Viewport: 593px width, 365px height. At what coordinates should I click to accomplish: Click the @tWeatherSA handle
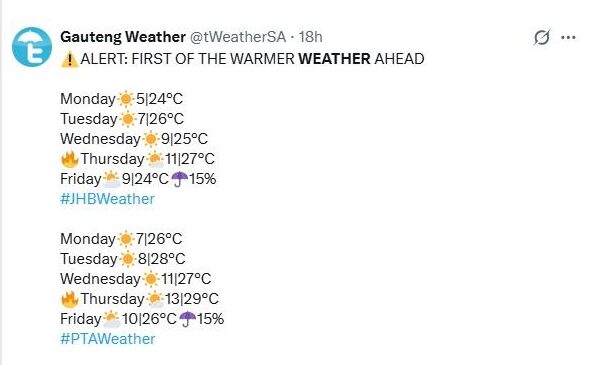tap(238, 37)
